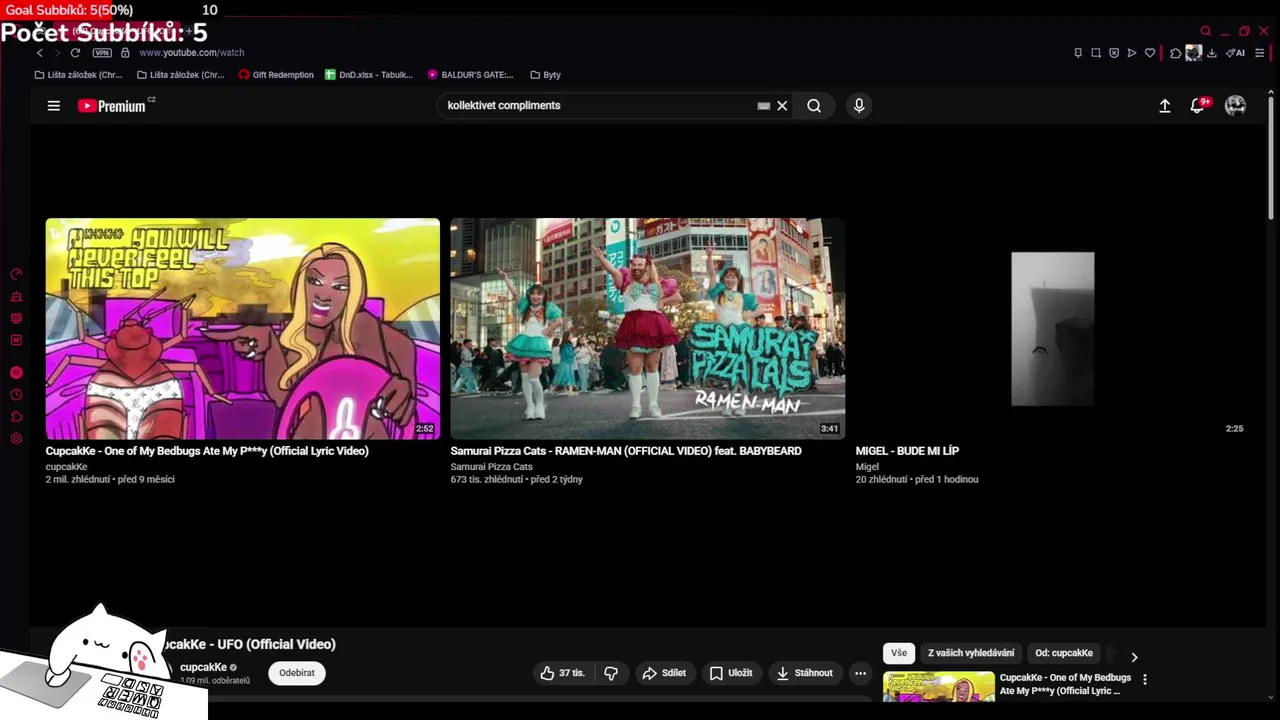The width and height of the screenshot is (1280, 720).
Task: Open the Opera sidebar settings gear icon
Action: click(16, 439)
